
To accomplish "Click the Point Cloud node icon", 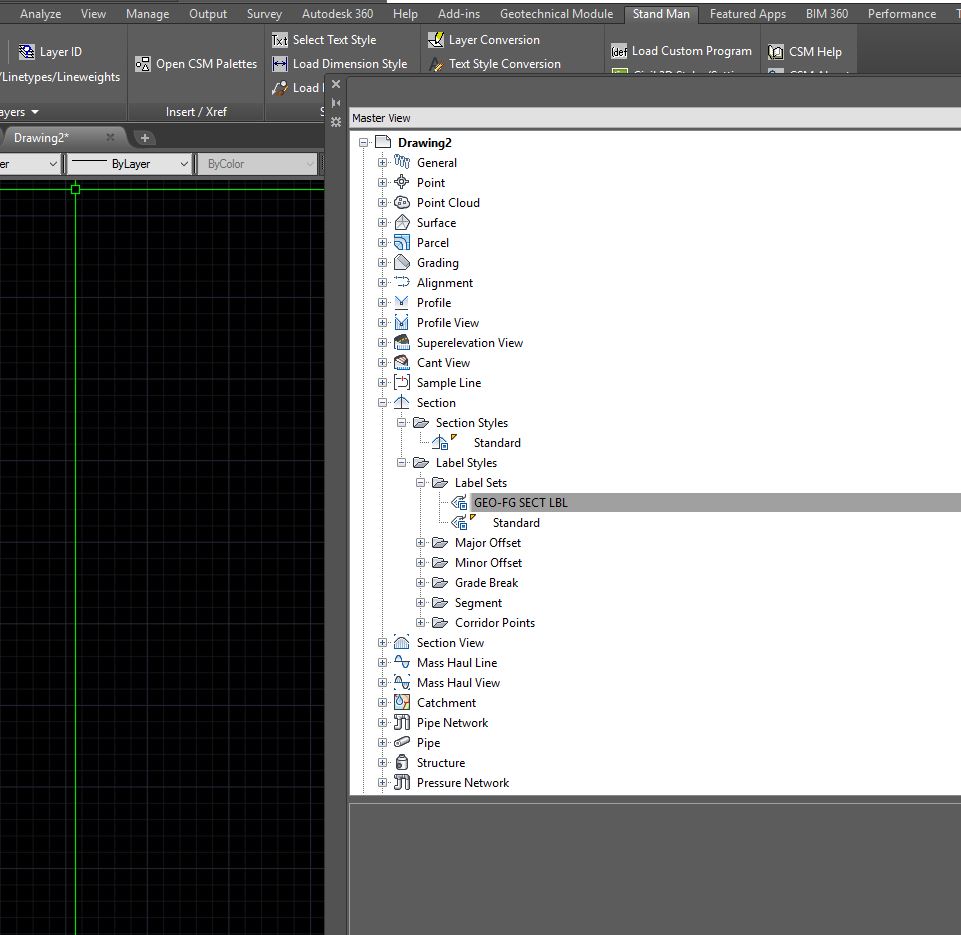I will click(402, 202).
